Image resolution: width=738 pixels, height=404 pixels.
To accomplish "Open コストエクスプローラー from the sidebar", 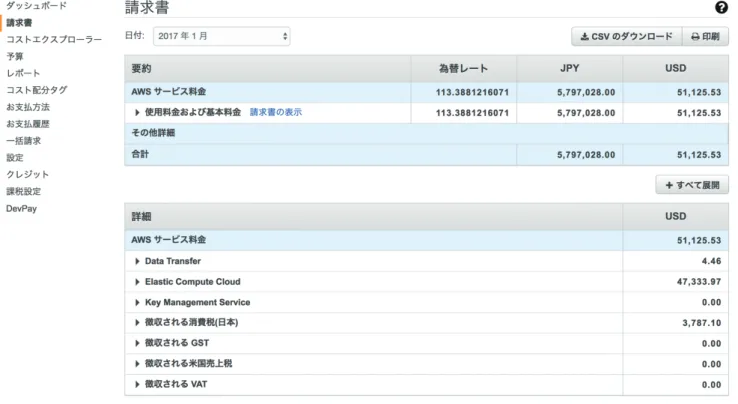I will click(54, 40).
